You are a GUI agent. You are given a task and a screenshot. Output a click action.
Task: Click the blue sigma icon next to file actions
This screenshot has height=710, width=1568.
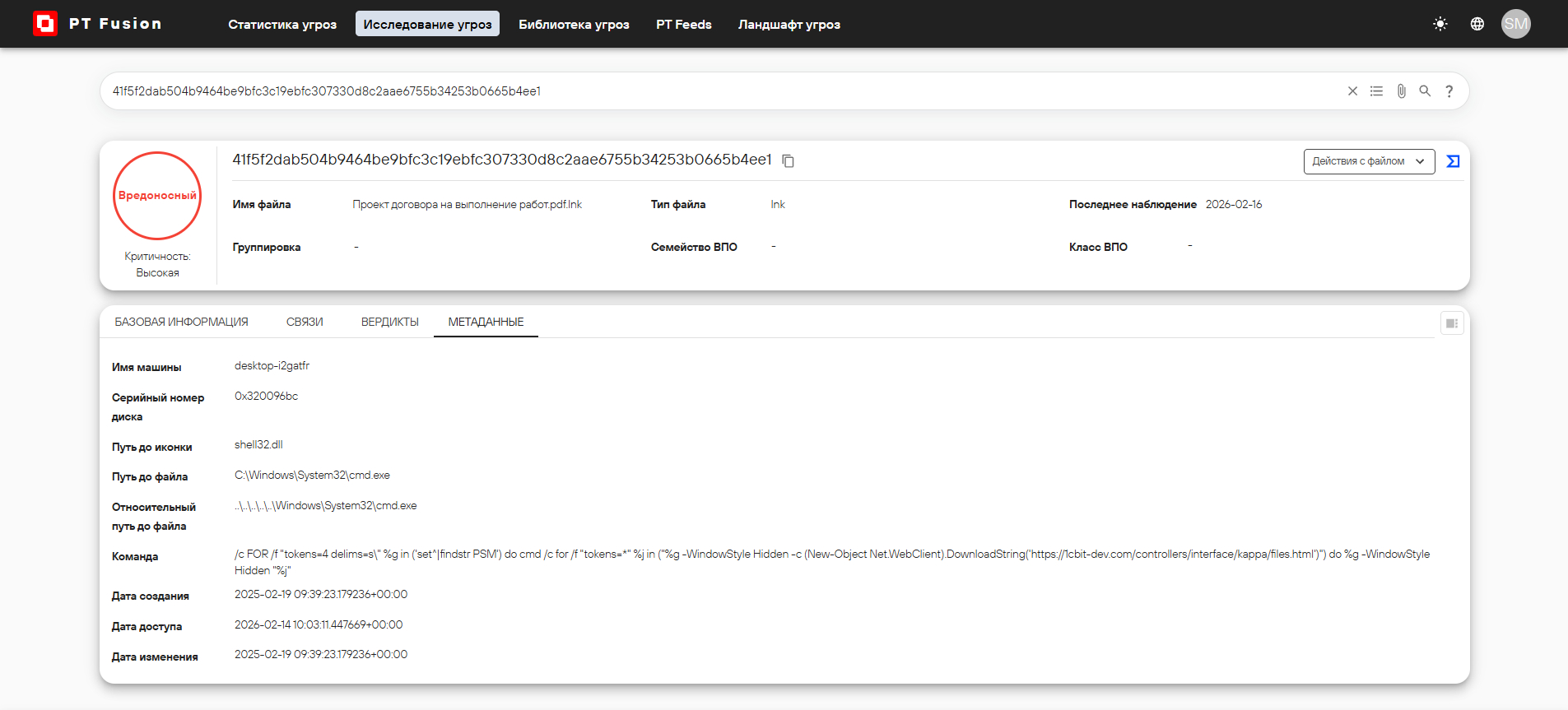click(1454, 161)
